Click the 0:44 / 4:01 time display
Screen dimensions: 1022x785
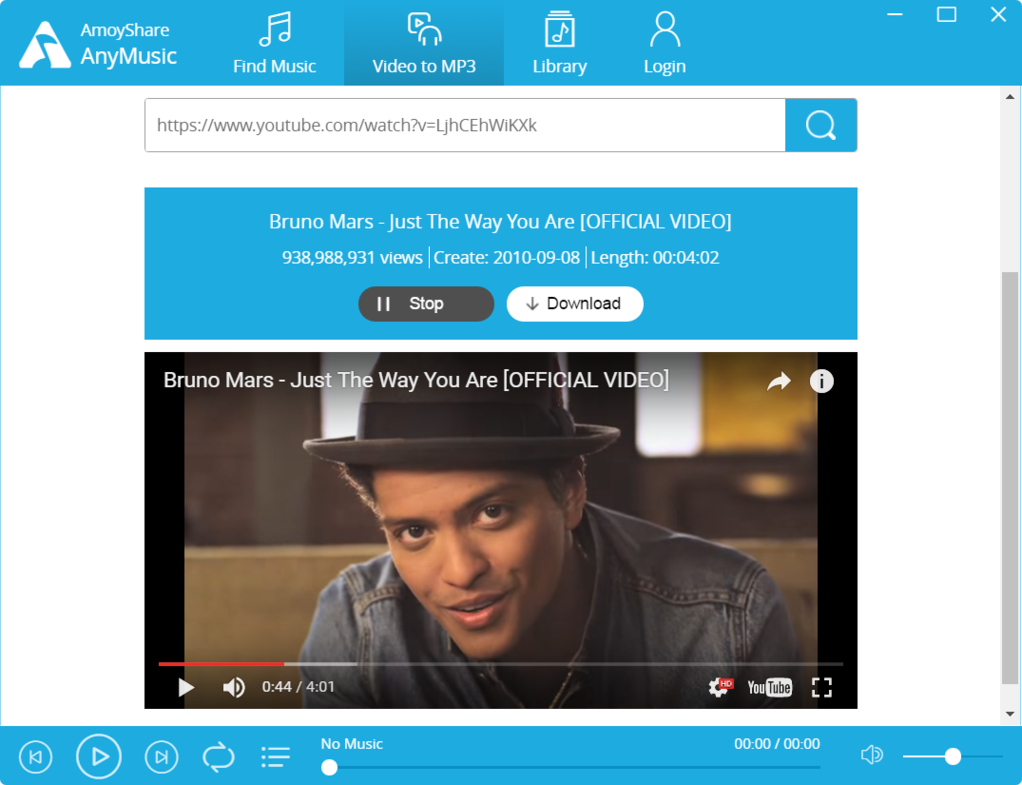[299, 687]
